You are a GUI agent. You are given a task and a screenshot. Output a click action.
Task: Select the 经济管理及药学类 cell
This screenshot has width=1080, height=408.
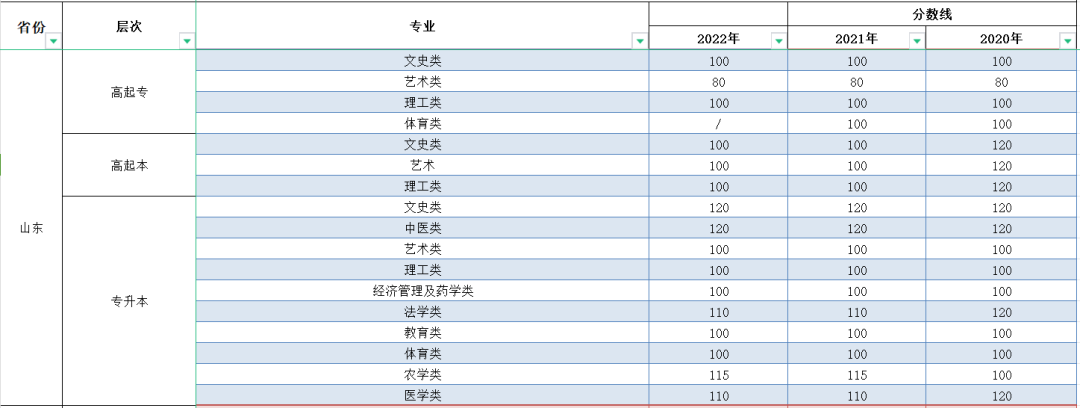coord(422,291)
